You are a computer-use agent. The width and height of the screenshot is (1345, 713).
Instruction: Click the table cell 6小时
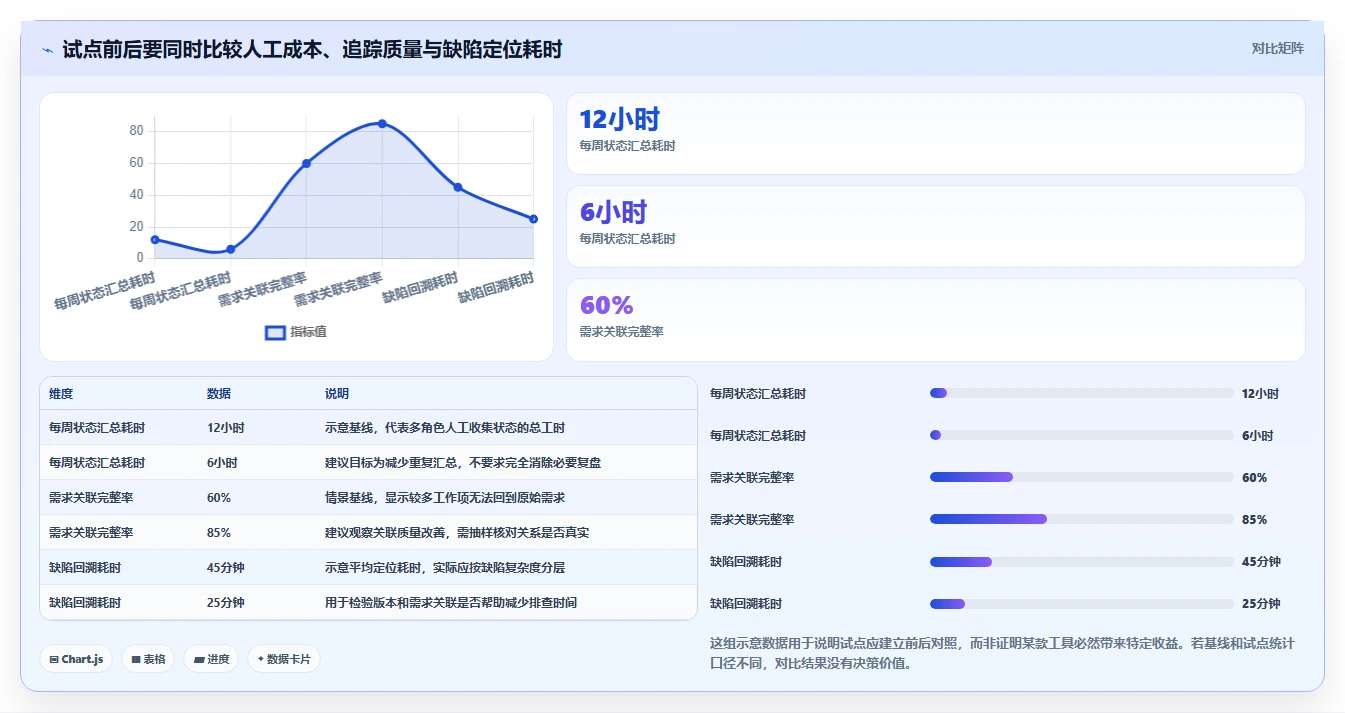click(x=222, y=463)
